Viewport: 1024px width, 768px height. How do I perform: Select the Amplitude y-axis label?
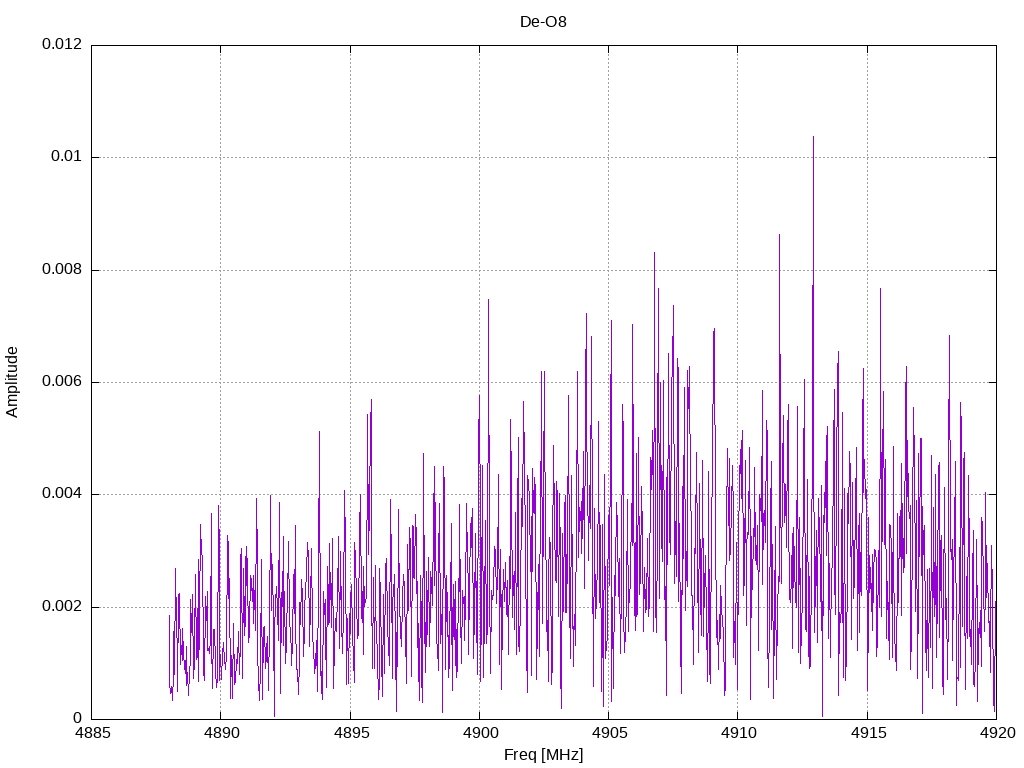pos(12,382)
